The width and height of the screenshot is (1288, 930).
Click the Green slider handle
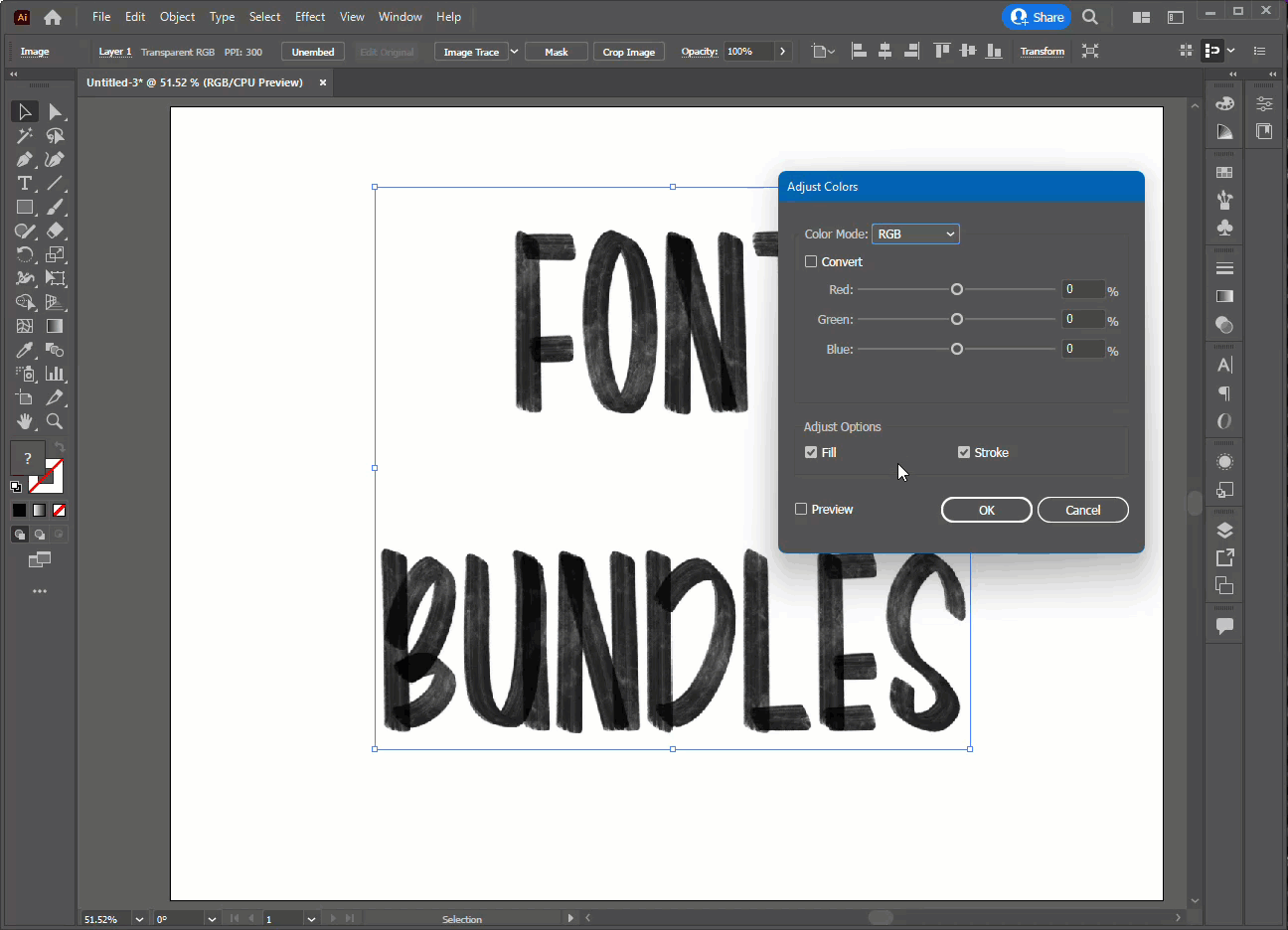point(957,319)
